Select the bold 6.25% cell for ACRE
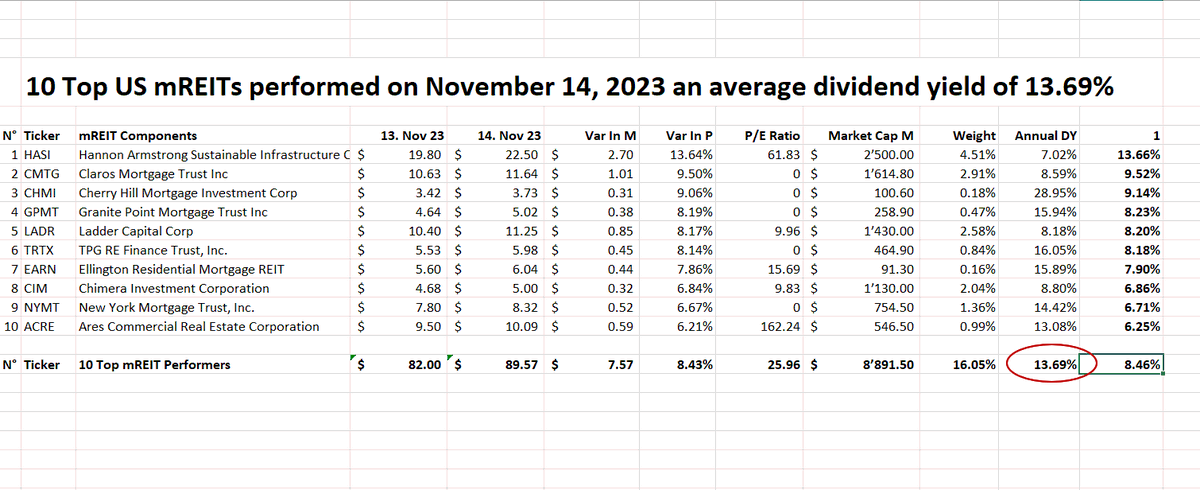1200x490 pixels. pos(1141,326)
